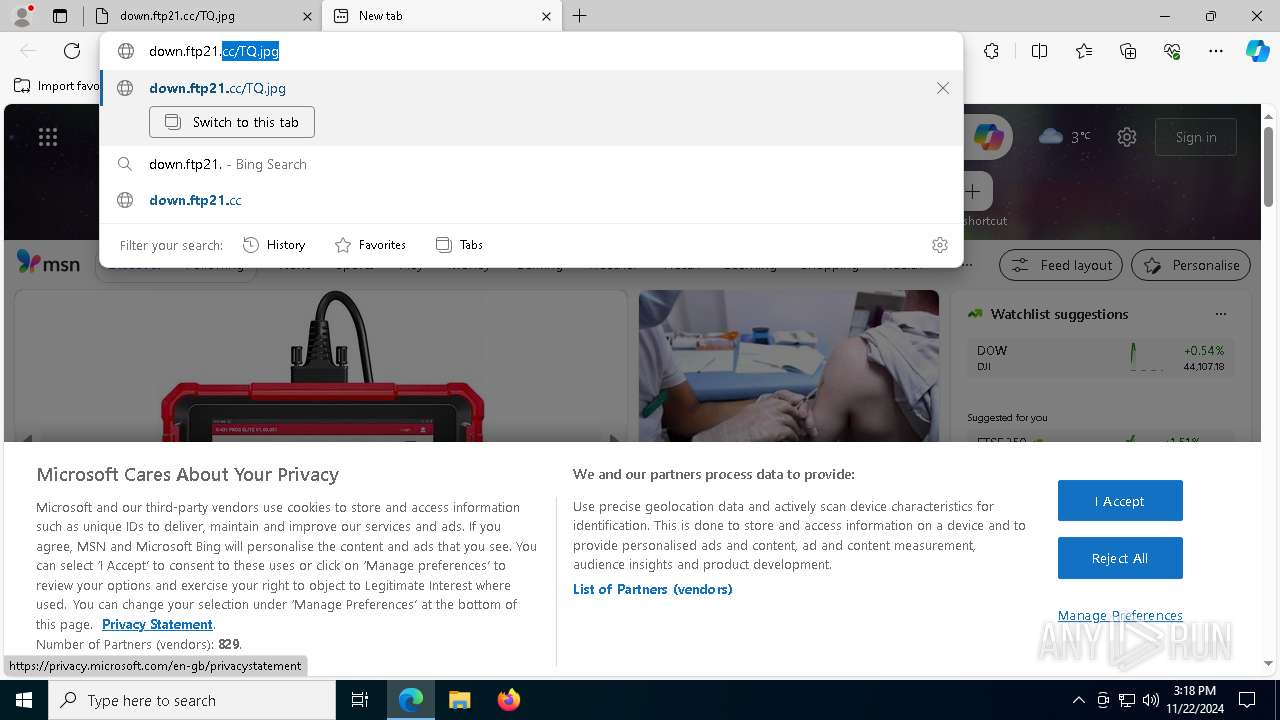
Task: Show hidden system tray icons
Action: click(x=1078, y=700)
